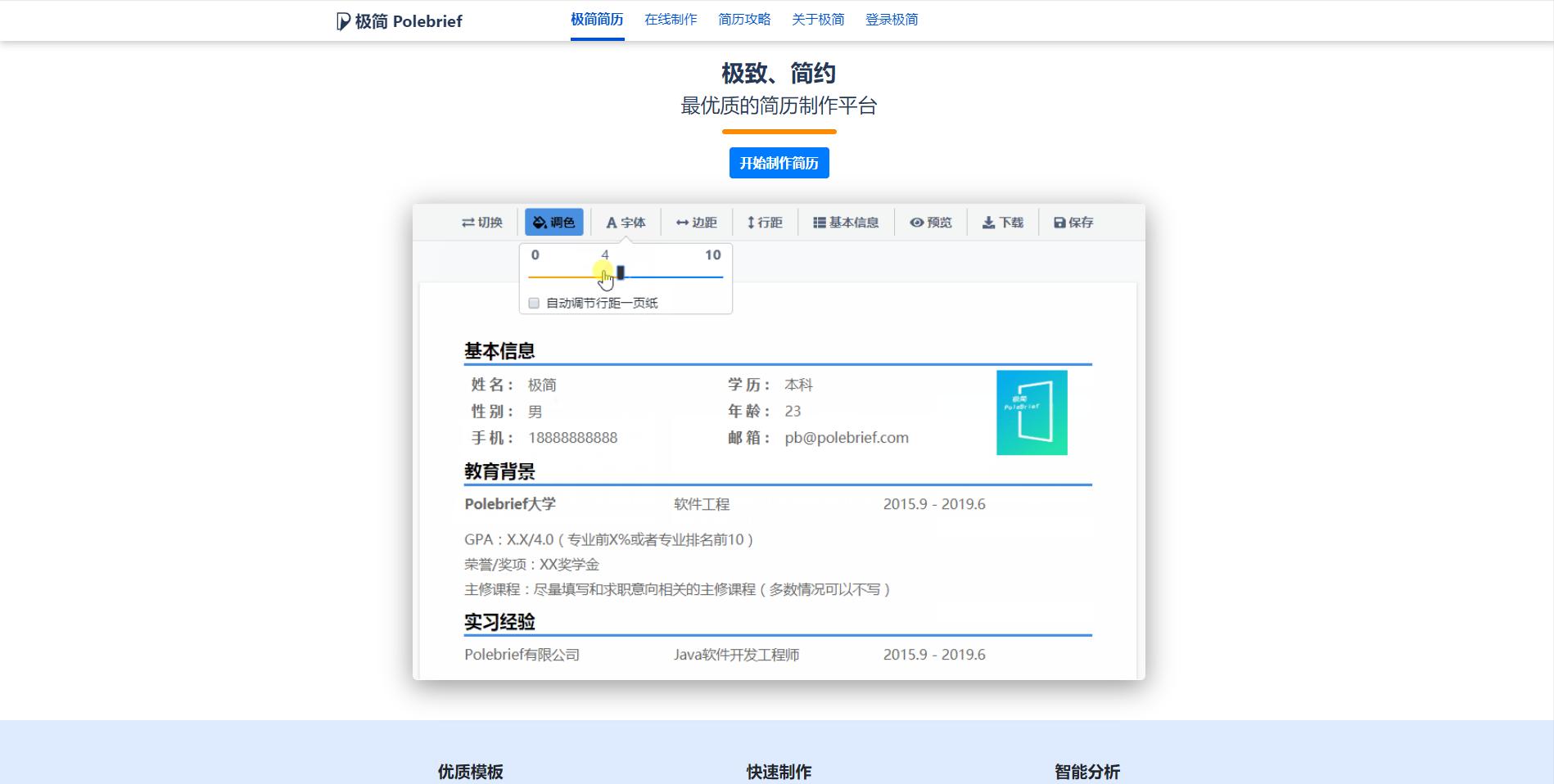Click the Polebrief logo icon
Viewport: 1554px width, 784px height.
(x=342, y=20)
